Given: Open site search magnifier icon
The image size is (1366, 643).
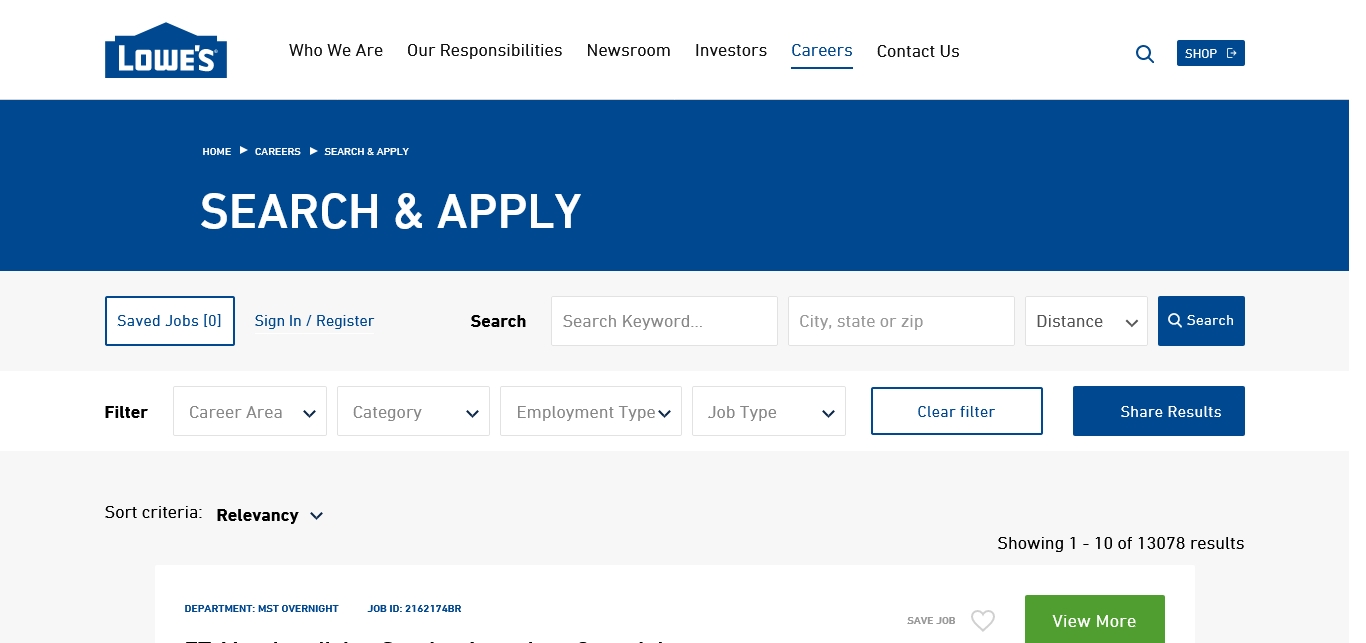Looking at the screenshot, I should 1145,54.
